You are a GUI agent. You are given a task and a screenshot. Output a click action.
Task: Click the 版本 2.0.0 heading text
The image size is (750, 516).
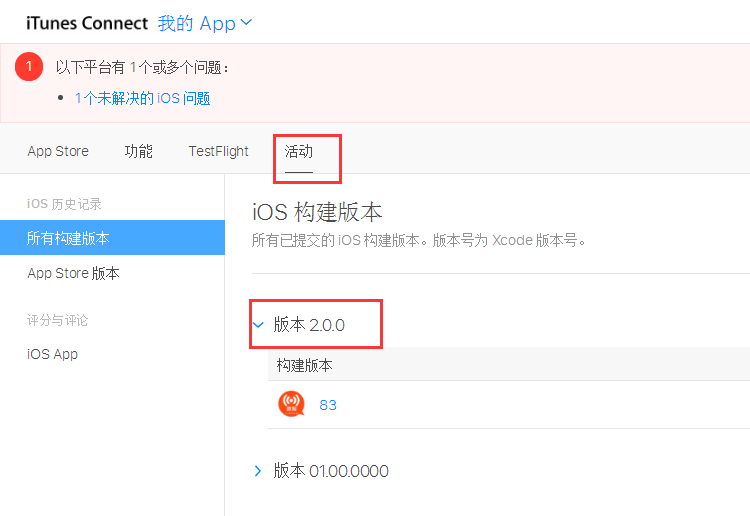(309, 325)
